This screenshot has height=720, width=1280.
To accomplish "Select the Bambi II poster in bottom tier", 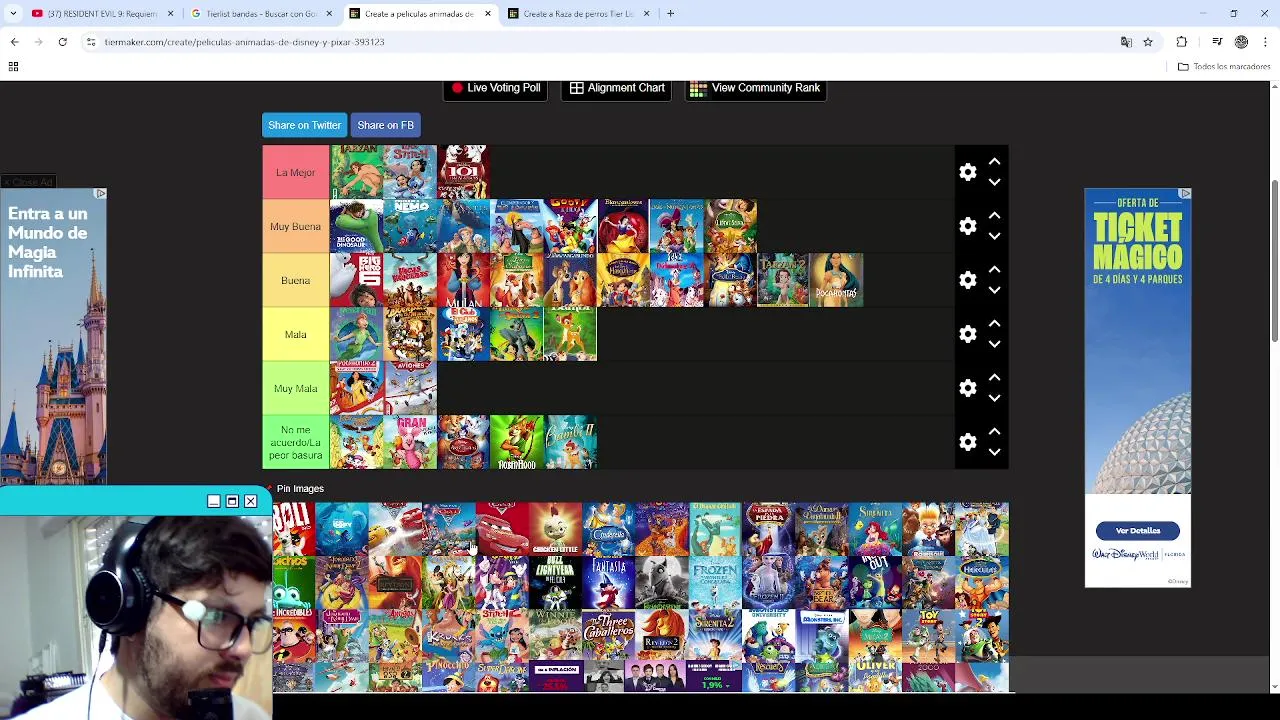I will (x=570, y=442).
